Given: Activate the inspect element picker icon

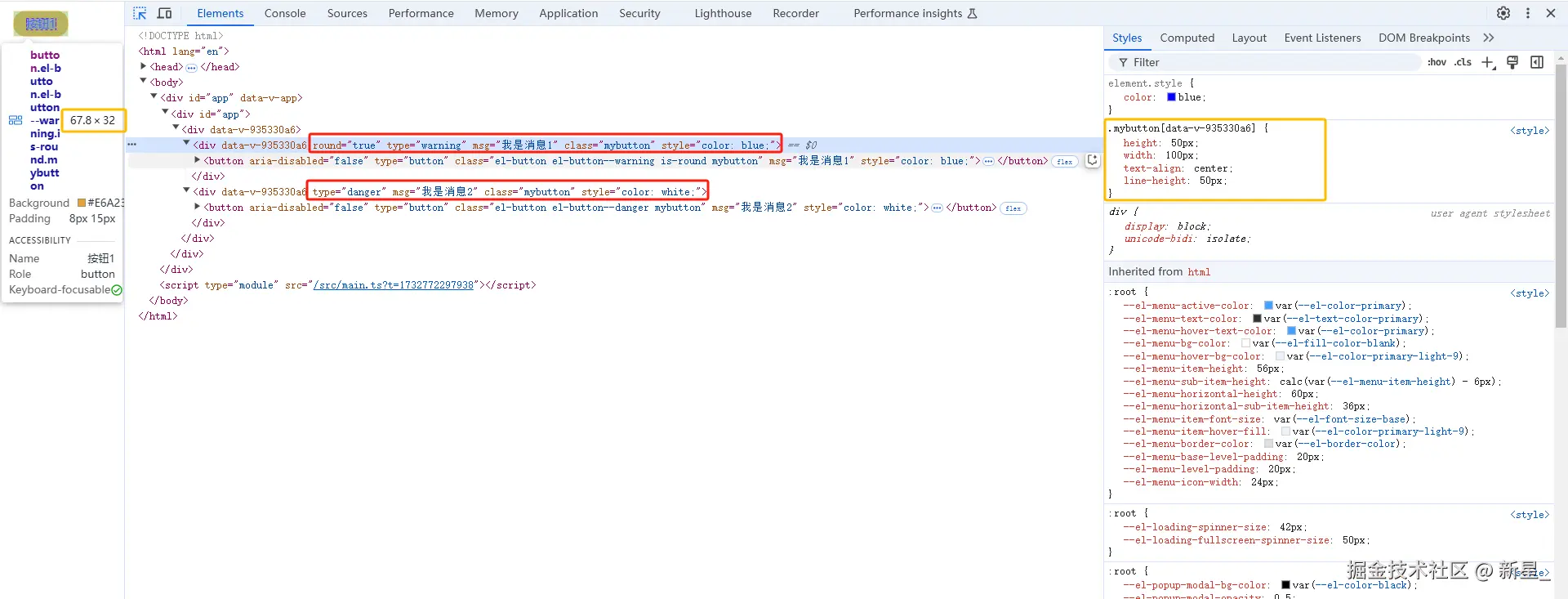Looking at the screenshot, I should pos(140,13).
